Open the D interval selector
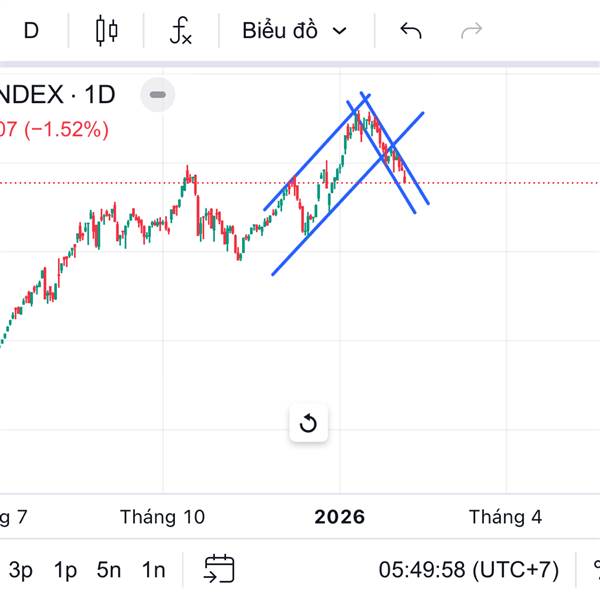The width and height of the screenshot is (600, 600). tap(31, 31)
